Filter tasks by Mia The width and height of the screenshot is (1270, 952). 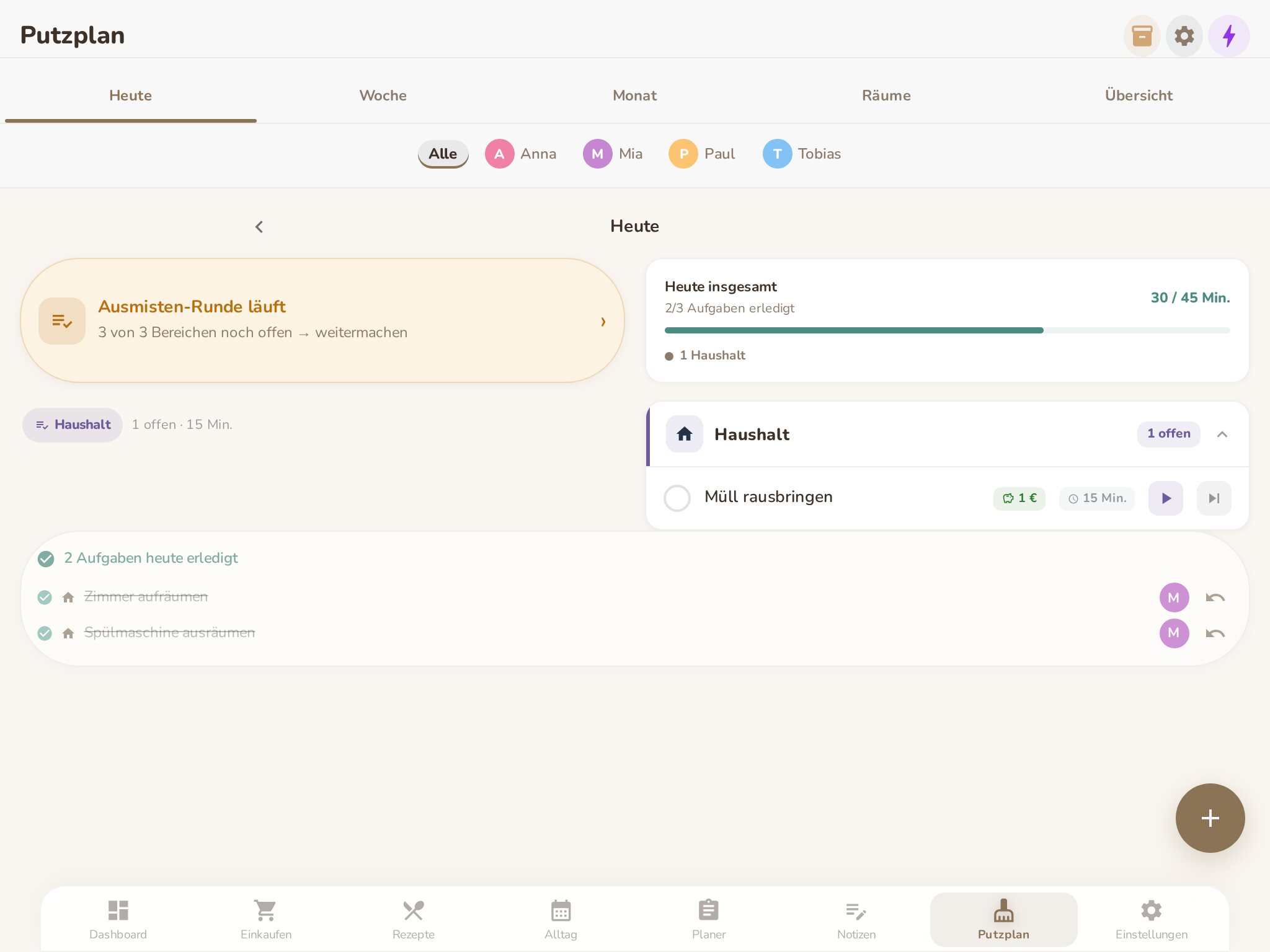click(613, 154)
